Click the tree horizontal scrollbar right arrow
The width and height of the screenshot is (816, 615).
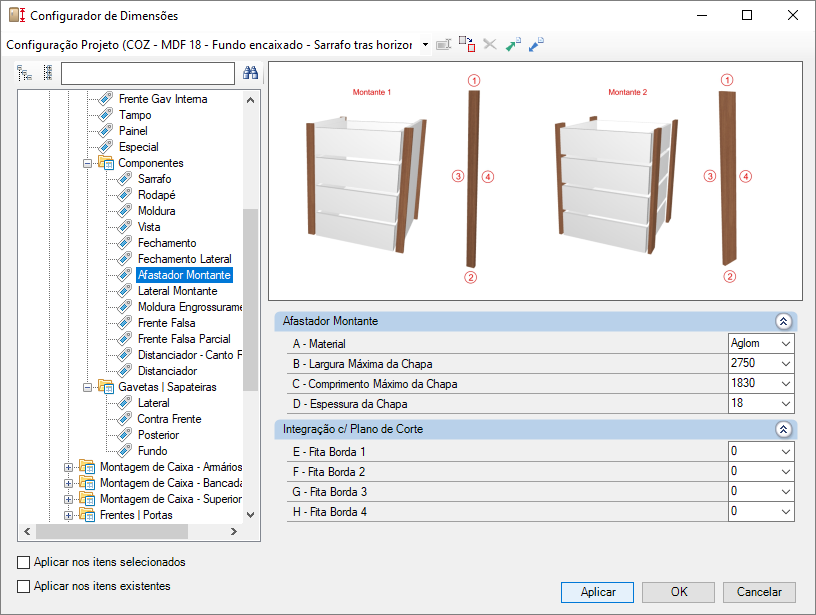tap(234, 532)
